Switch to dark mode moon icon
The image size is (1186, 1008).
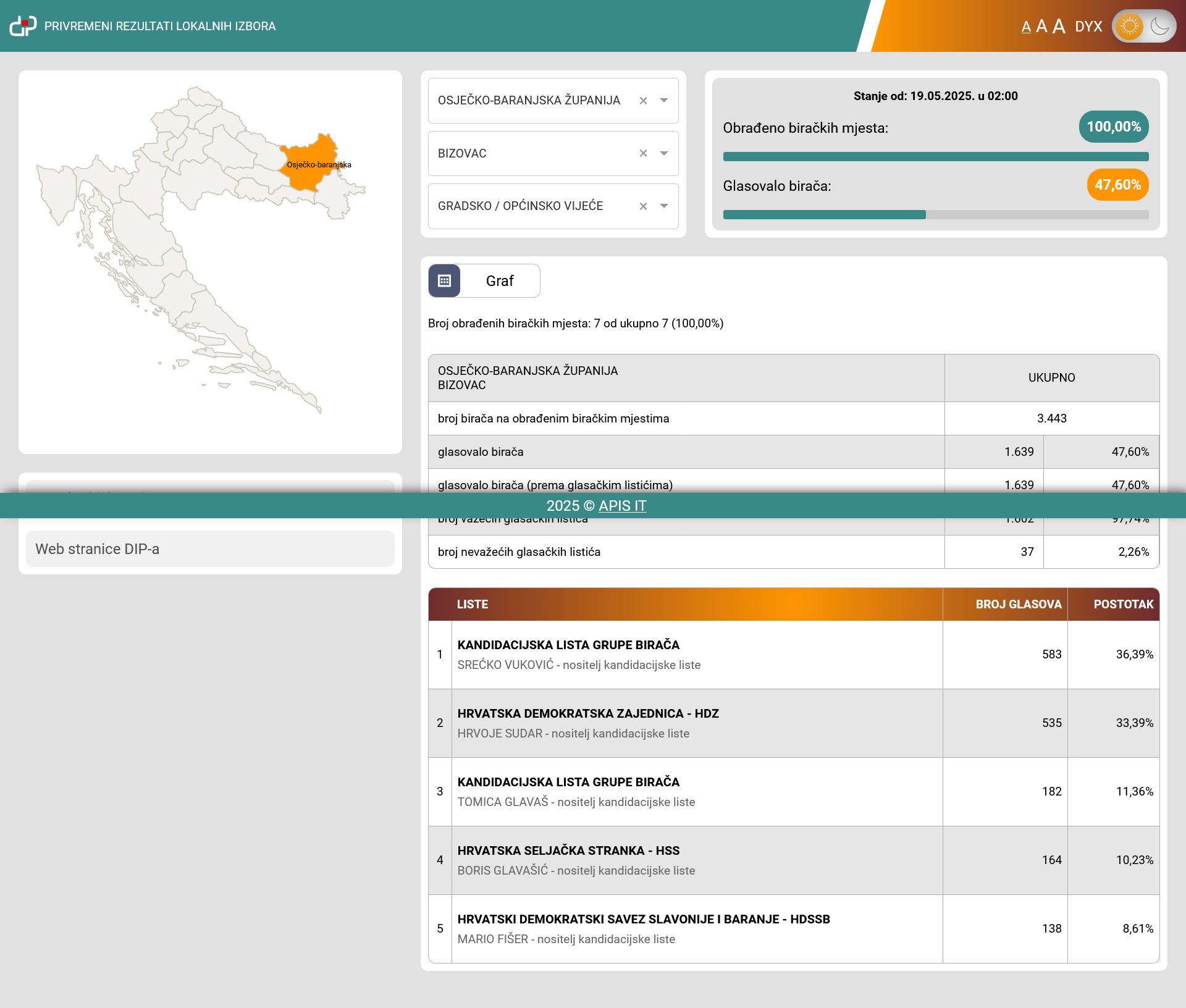tap(1160, 26)
